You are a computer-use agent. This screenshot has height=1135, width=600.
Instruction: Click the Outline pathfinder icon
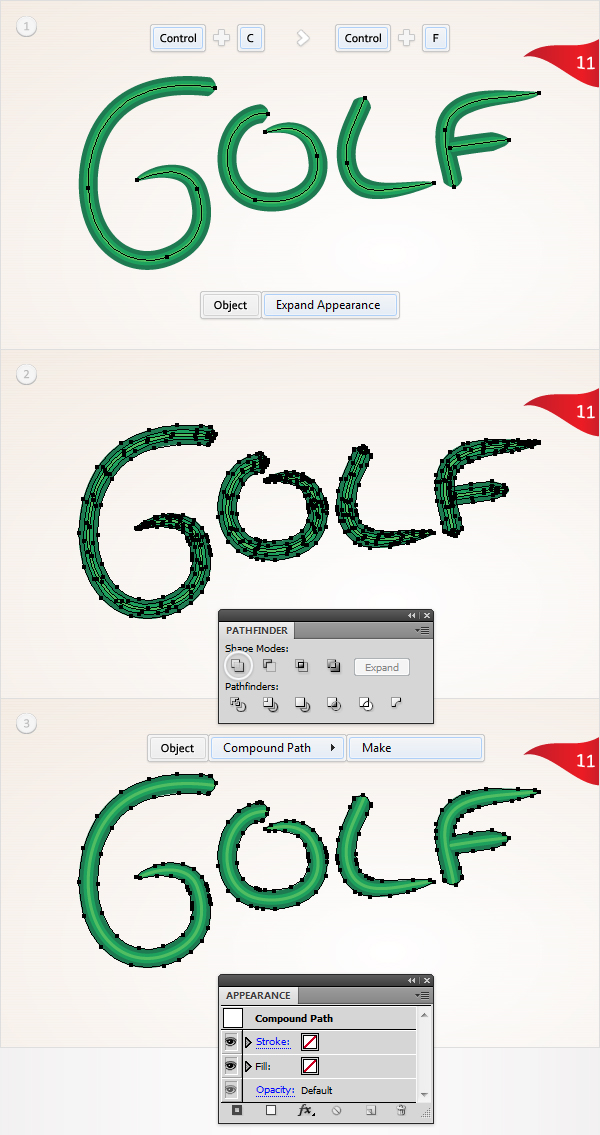[366, 704]
